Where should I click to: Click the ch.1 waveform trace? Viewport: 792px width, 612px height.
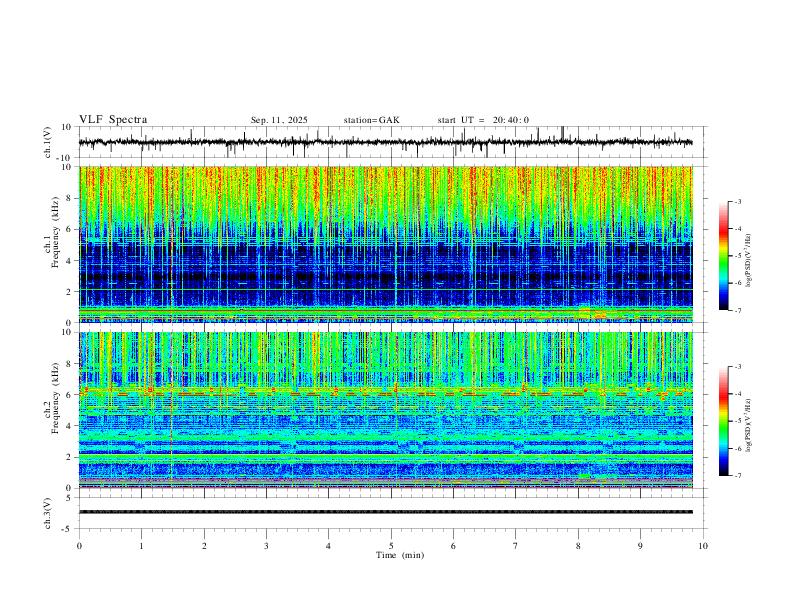point(385,142)
